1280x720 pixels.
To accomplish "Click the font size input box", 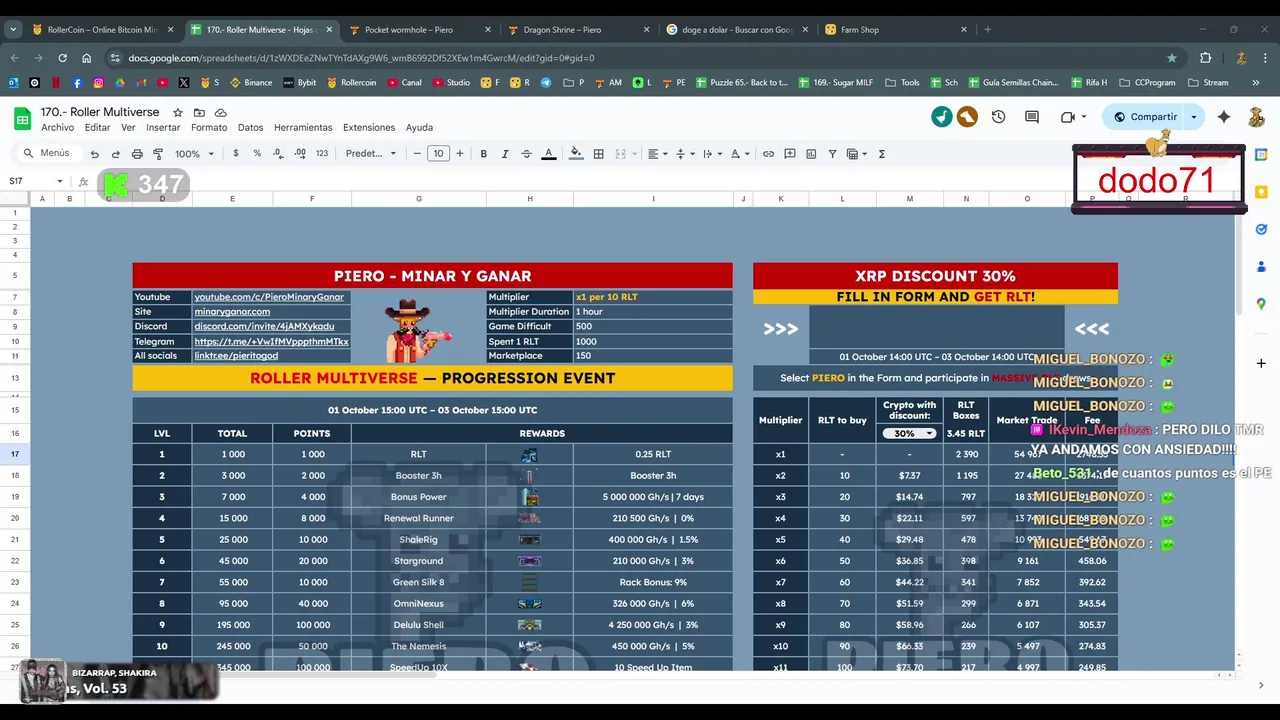I will click(x=438, y=154).
